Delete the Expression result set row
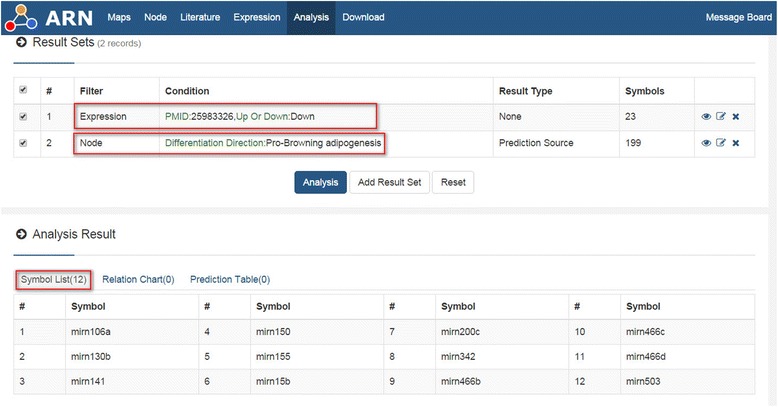 click(735, 116)
